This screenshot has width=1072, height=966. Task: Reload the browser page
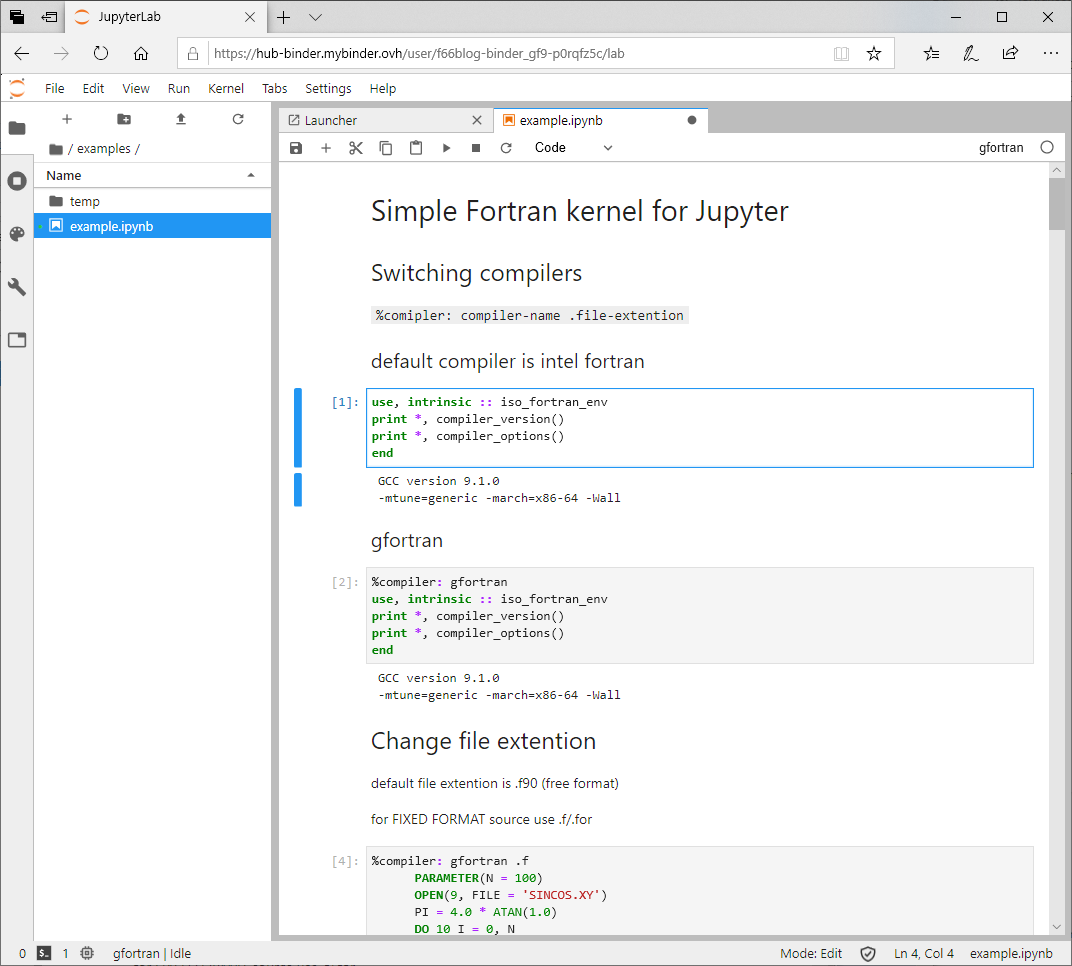[100, 53]
